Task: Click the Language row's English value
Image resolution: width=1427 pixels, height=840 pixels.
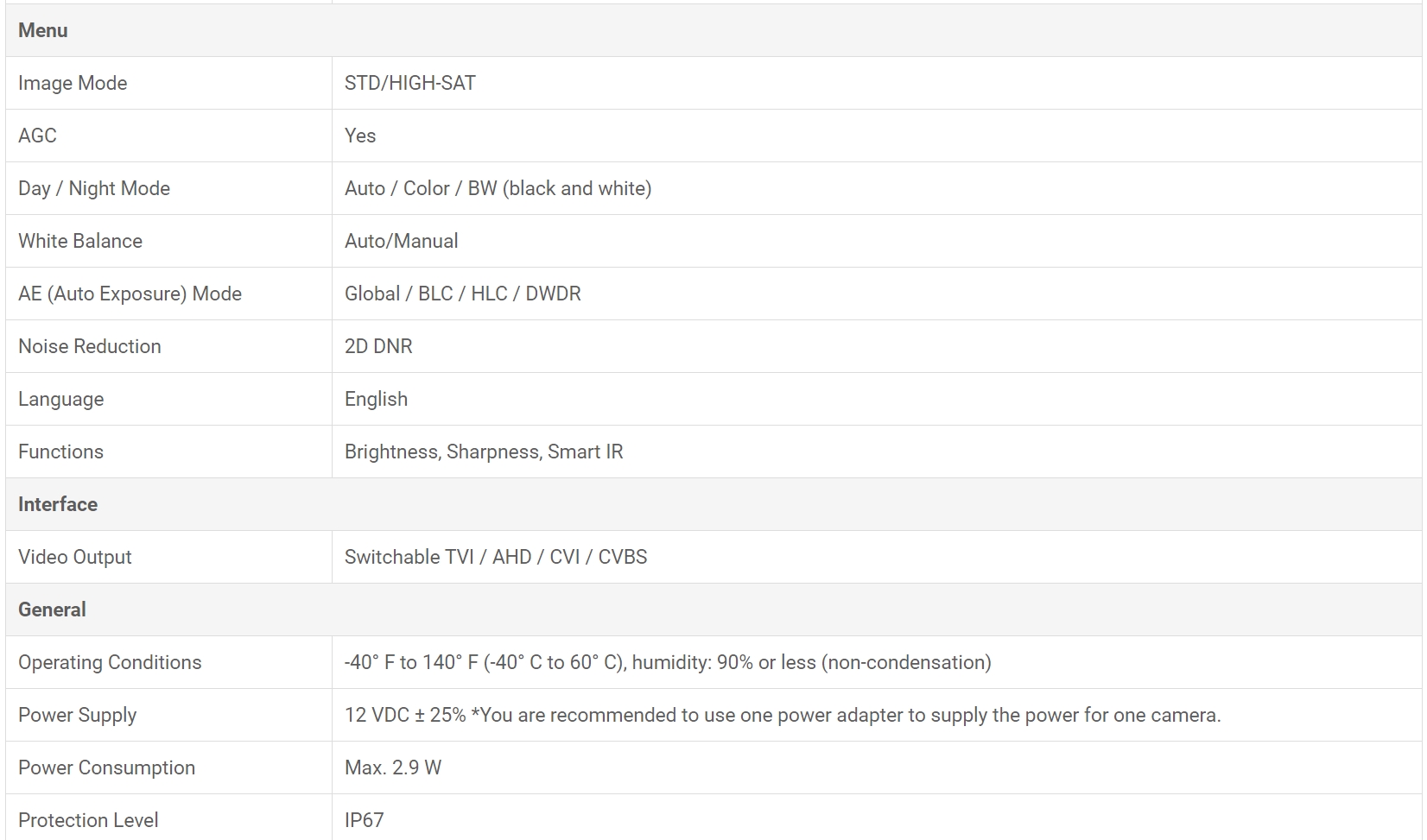Action: (x=376, y=399)
